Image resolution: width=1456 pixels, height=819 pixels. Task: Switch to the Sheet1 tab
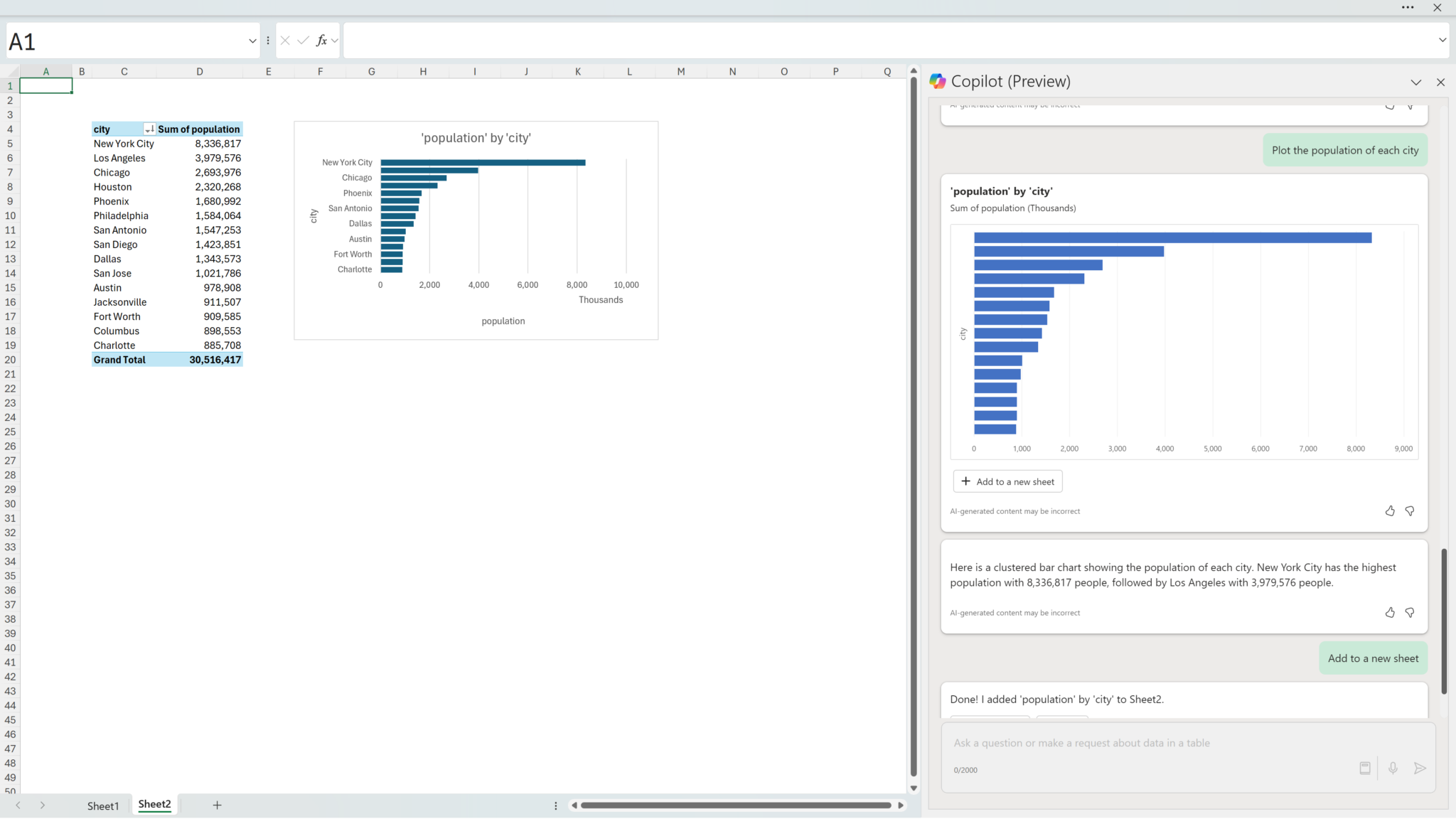(x=103, y=805)
